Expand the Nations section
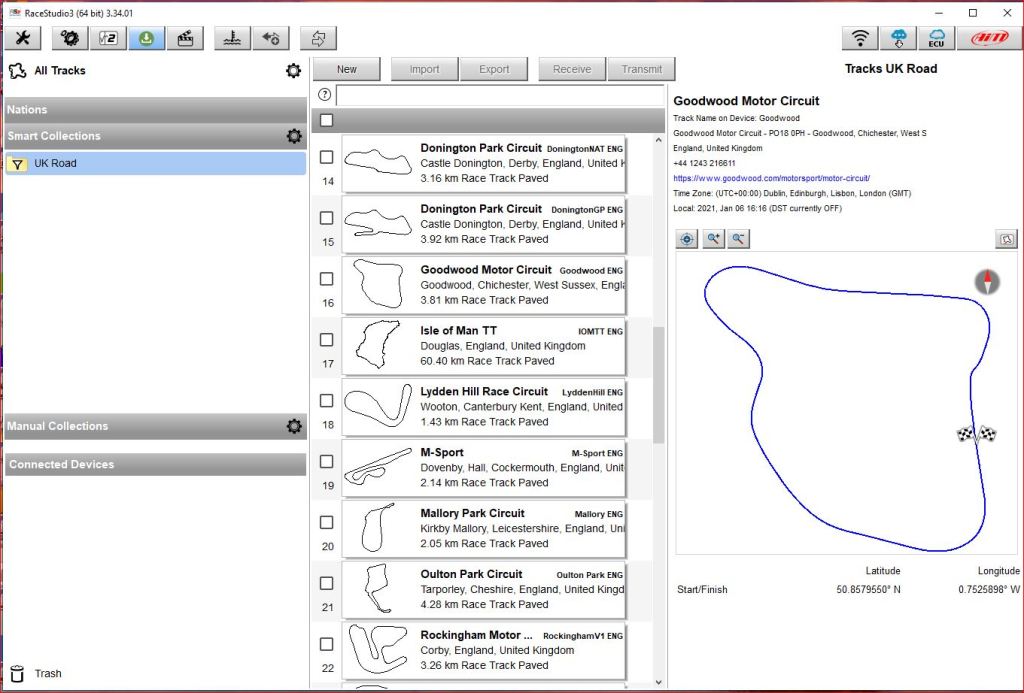The height and width of the screenshot is (693, 1024). point(155,110)
